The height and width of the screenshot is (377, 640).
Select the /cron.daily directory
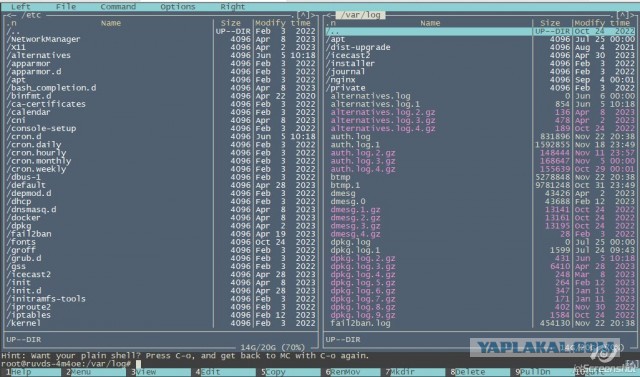coord(161,145)
